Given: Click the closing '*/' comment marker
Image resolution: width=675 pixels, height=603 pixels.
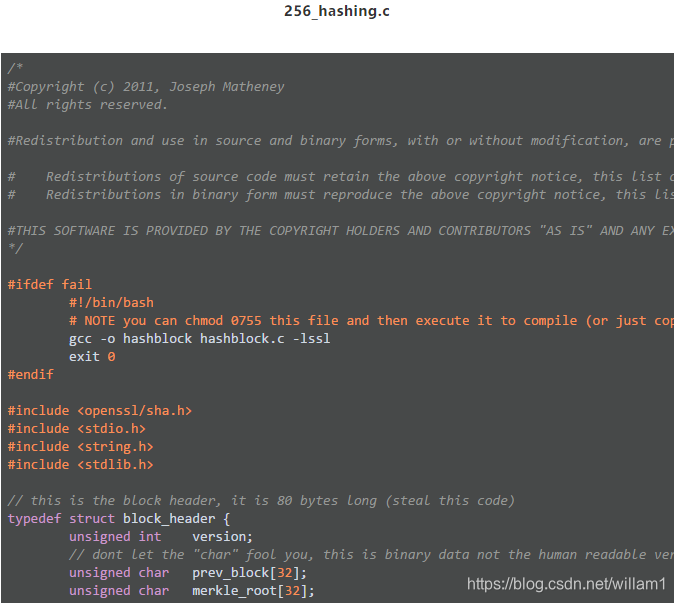Looking at the screenshot, I should click(15, 248).
